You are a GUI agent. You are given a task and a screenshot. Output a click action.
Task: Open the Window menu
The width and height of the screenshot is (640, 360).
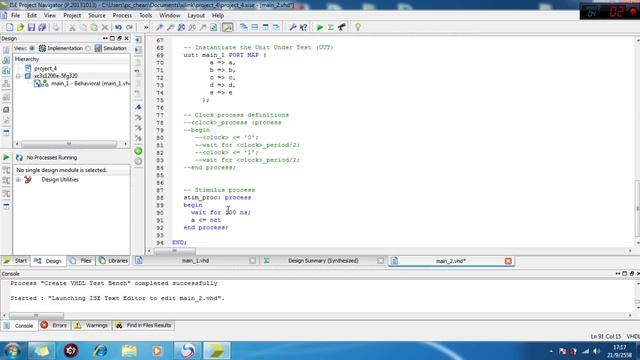point(169,16)
